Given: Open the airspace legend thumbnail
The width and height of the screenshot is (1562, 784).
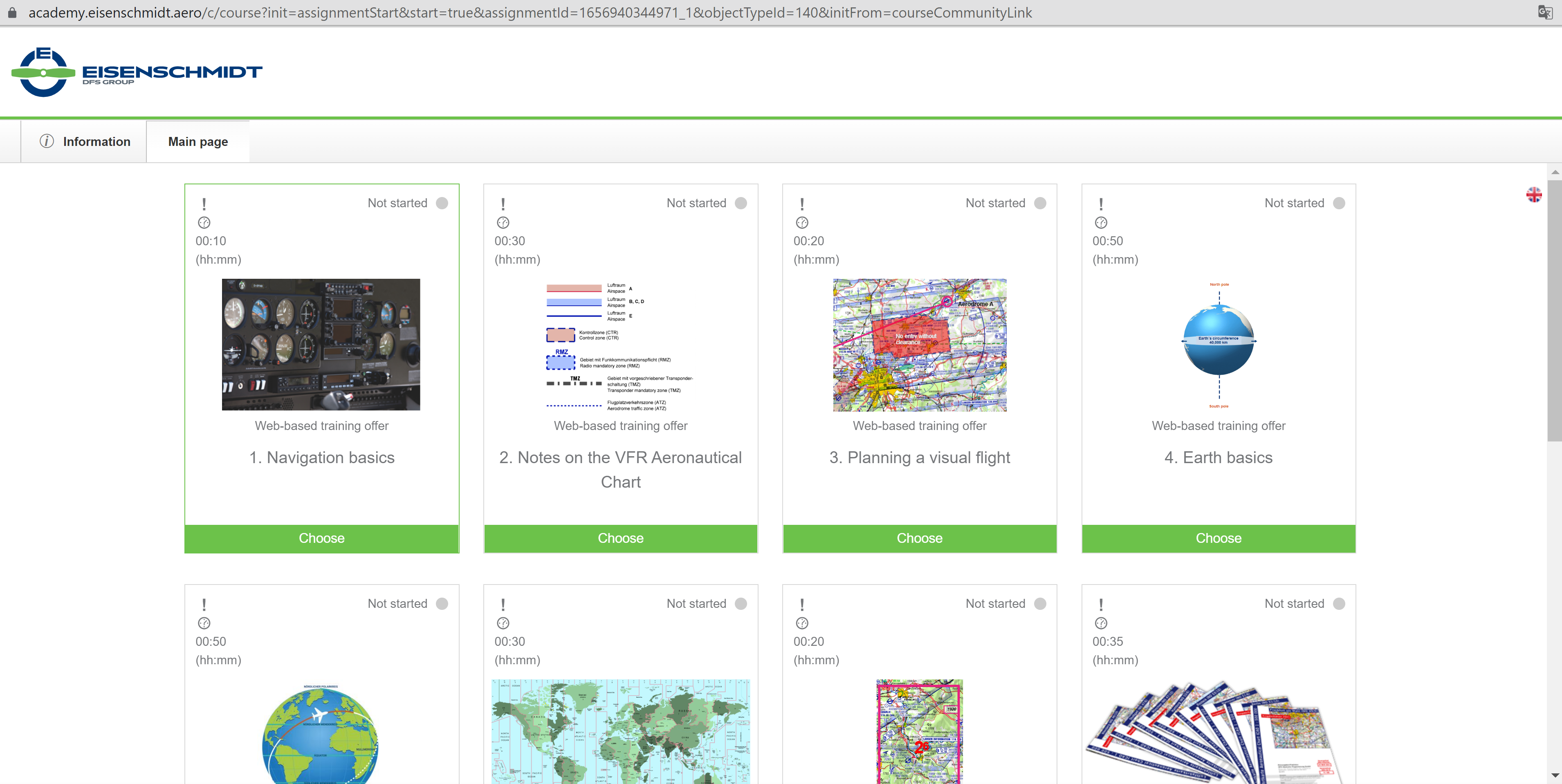Looking at the screenshot, I should click(620, 346).
